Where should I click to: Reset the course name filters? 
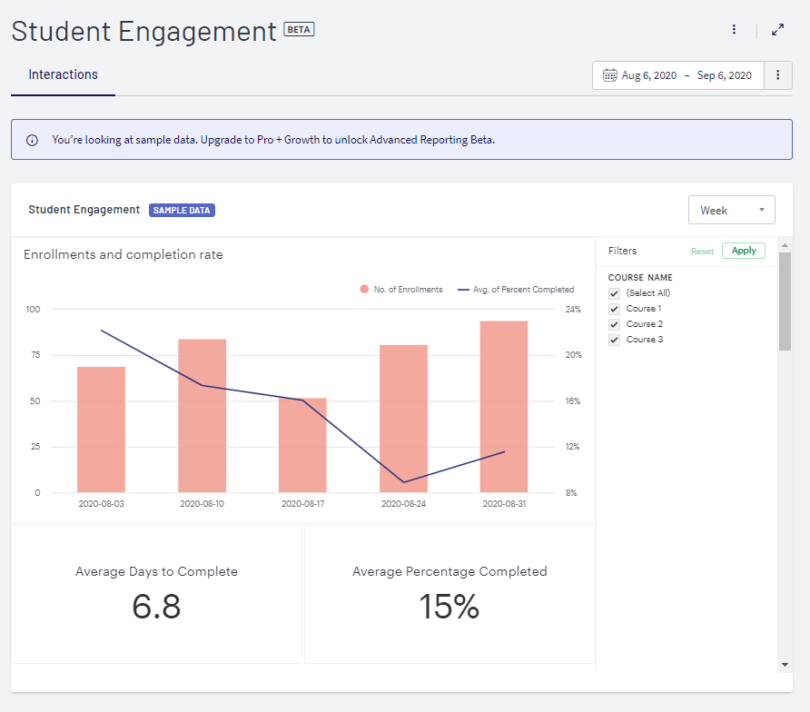tap(702, 250)
